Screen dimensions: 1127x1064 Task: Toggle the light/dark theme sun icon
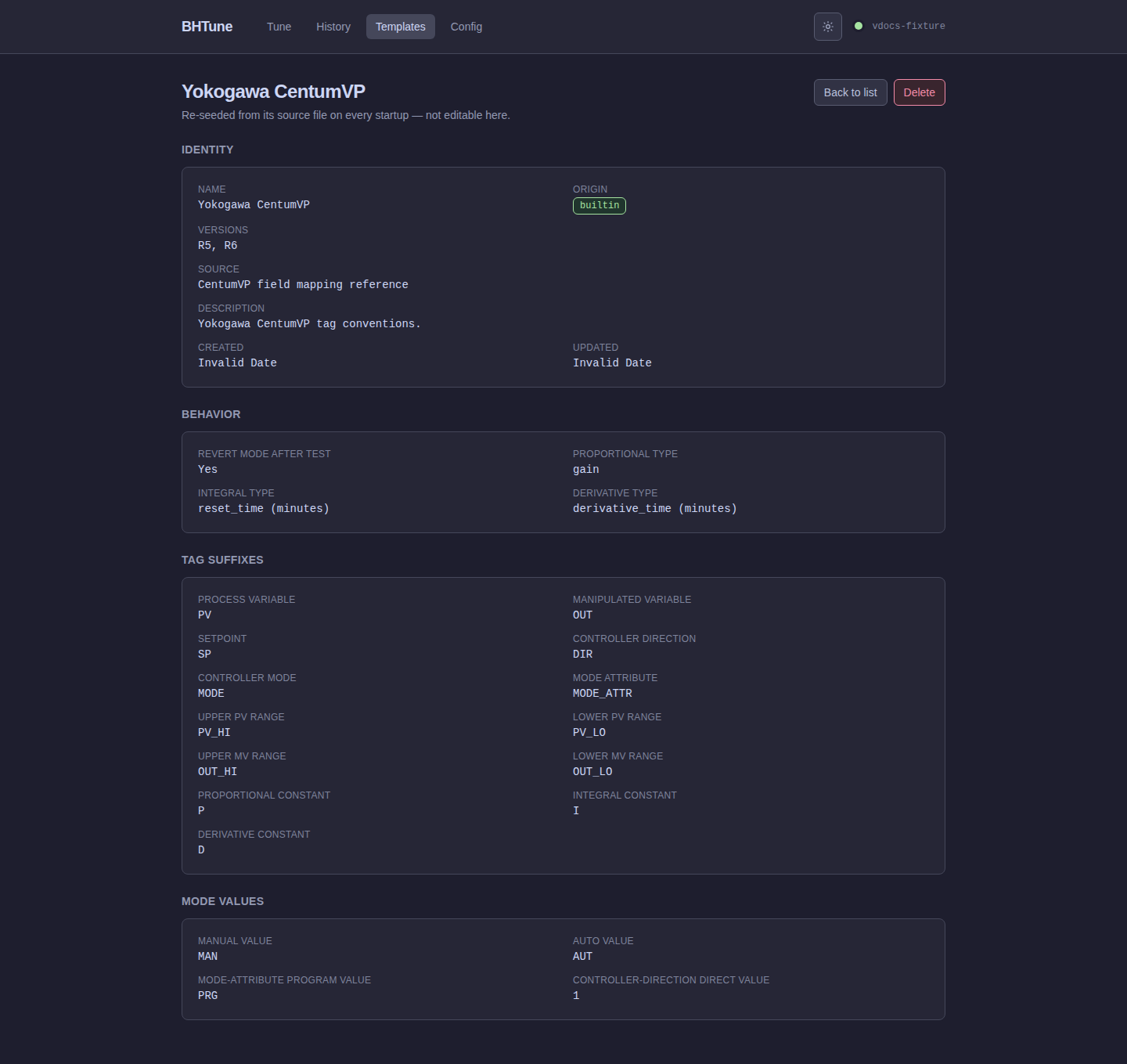pos(828,27)
